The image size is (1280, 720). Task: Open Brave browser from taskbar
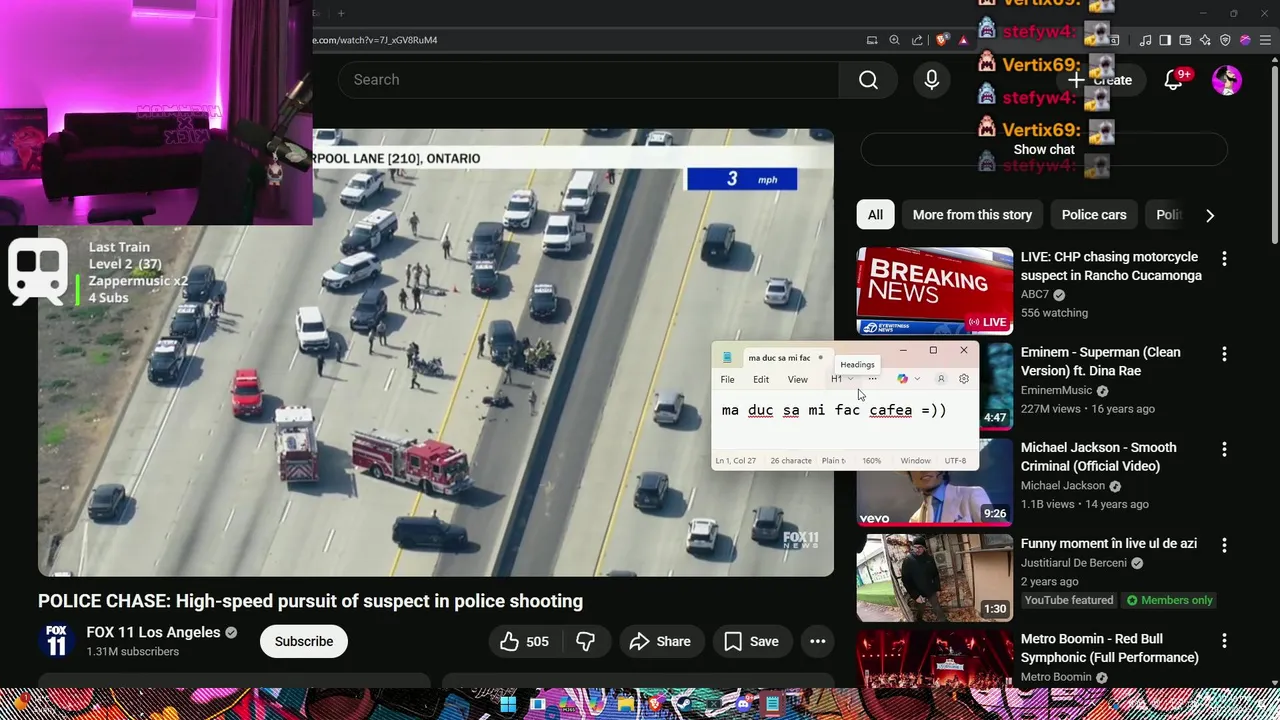click(x=655, y=704)
